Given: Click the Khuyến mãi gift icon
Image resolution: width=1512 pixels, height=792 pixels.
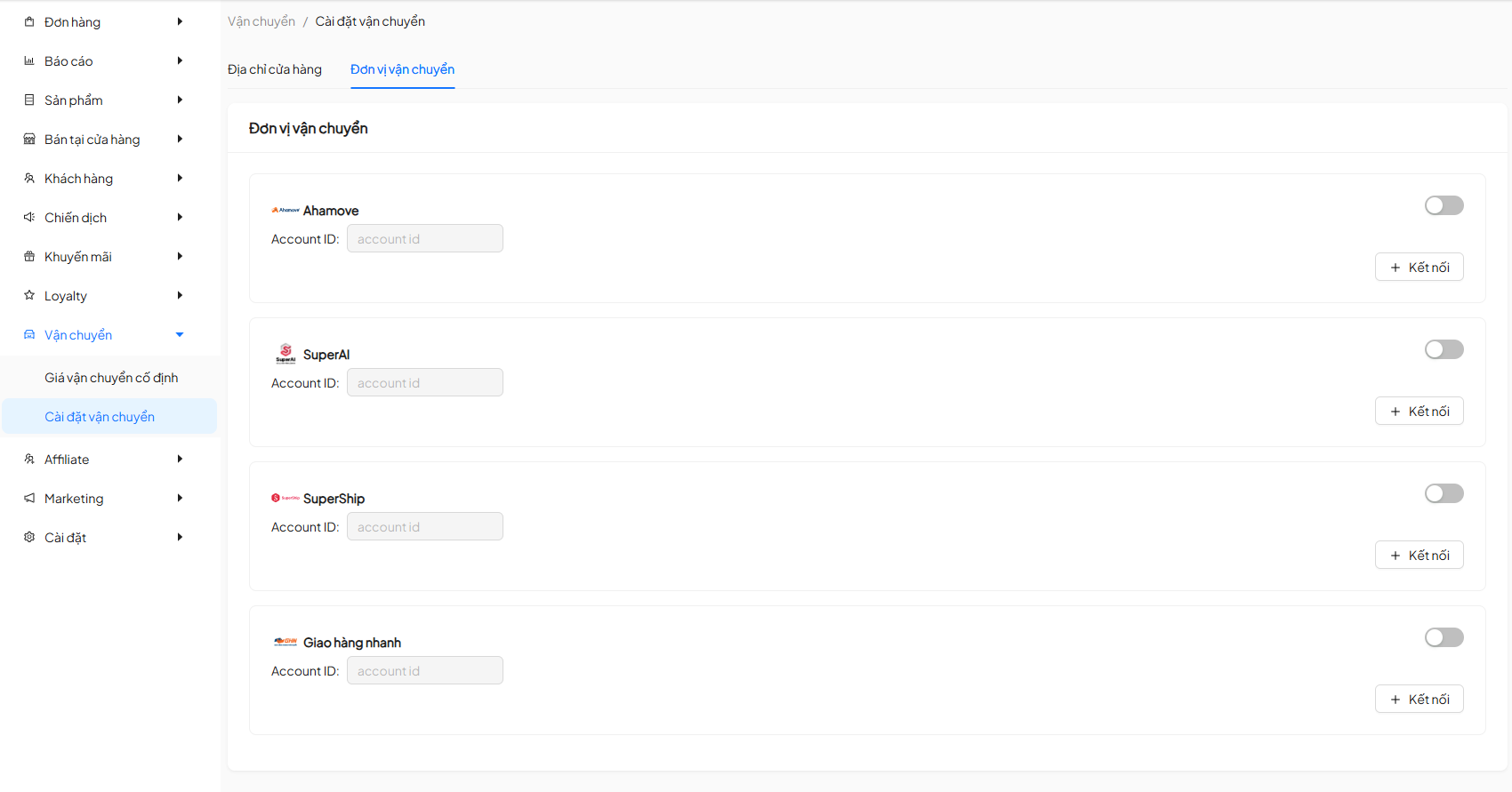Looking at the screenshot, I should click(x=29, y=257).
